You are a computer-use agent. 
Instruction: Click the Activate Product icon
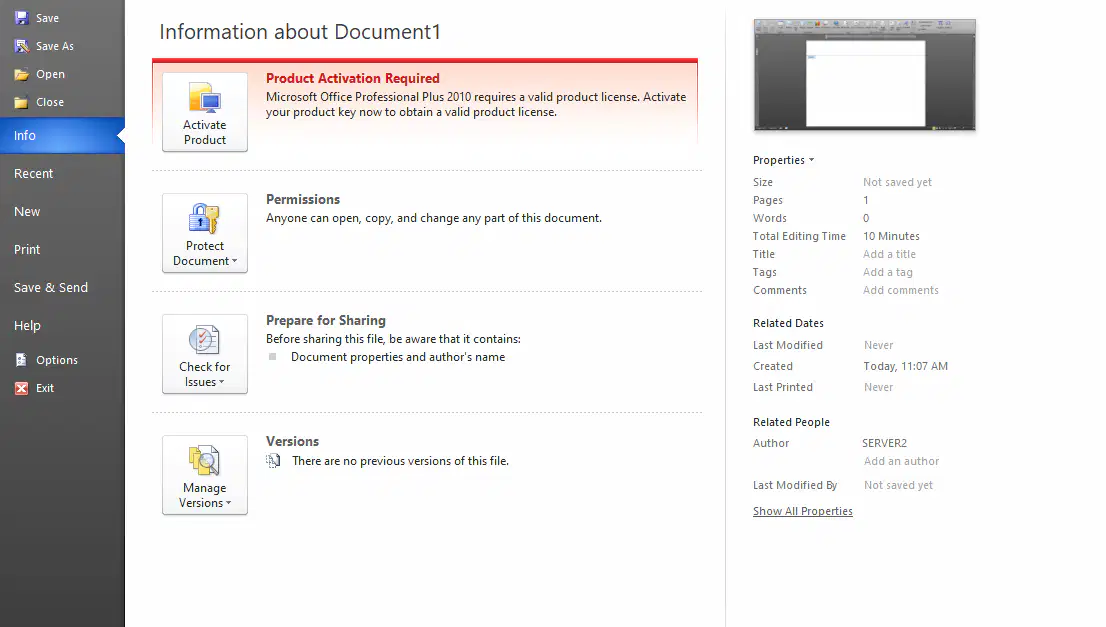point(205,99)
